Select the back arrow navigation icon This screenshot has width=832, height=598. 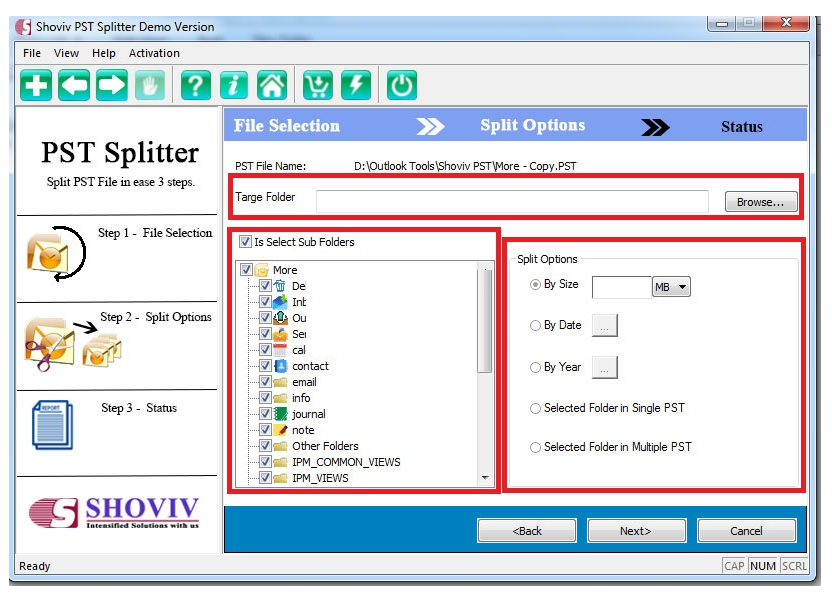(x=73, y=85)
